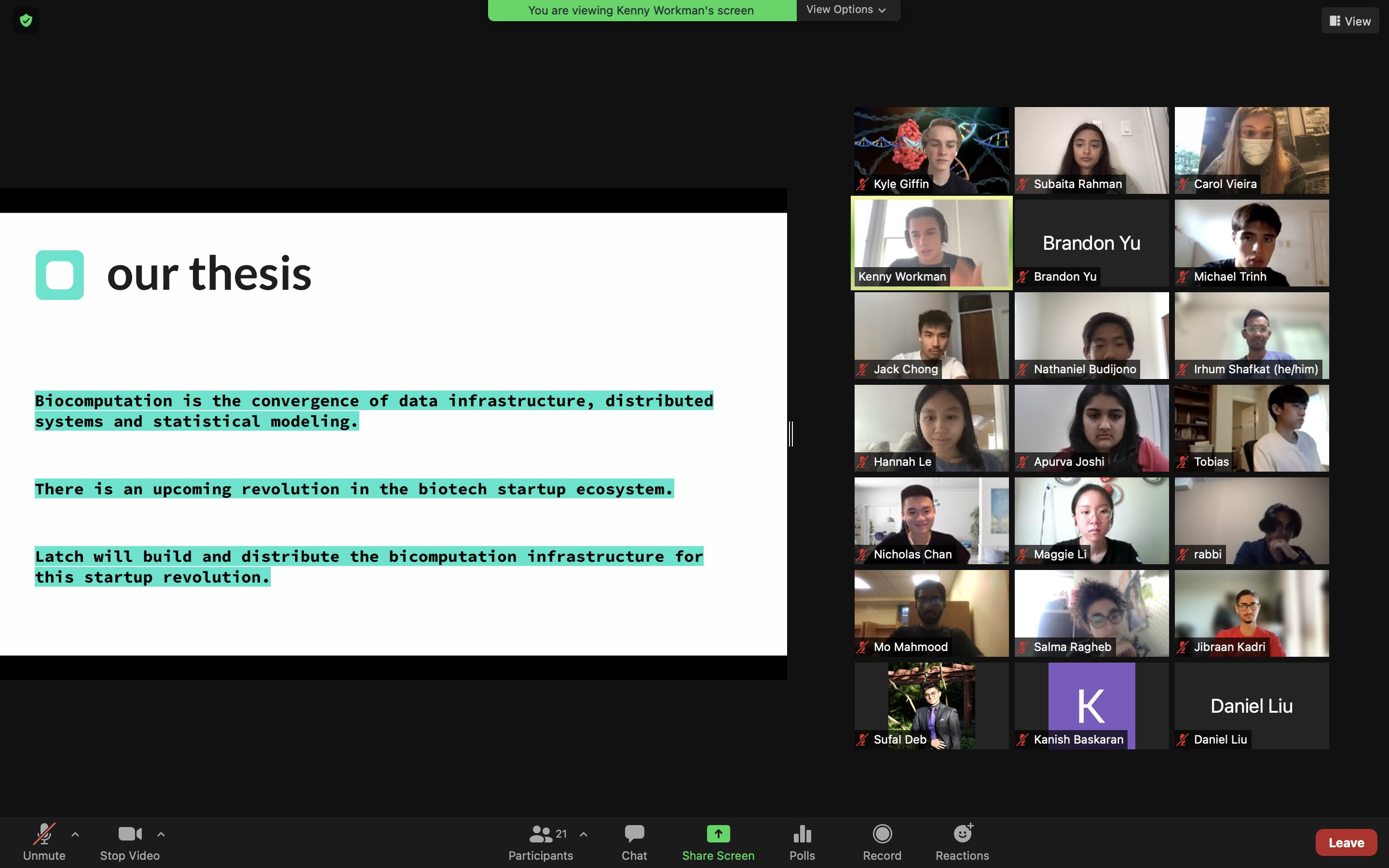Expand audio options chevron next to Unmute
The width and height of the screenshot is (1389, 868).
(x=75, y=834)
